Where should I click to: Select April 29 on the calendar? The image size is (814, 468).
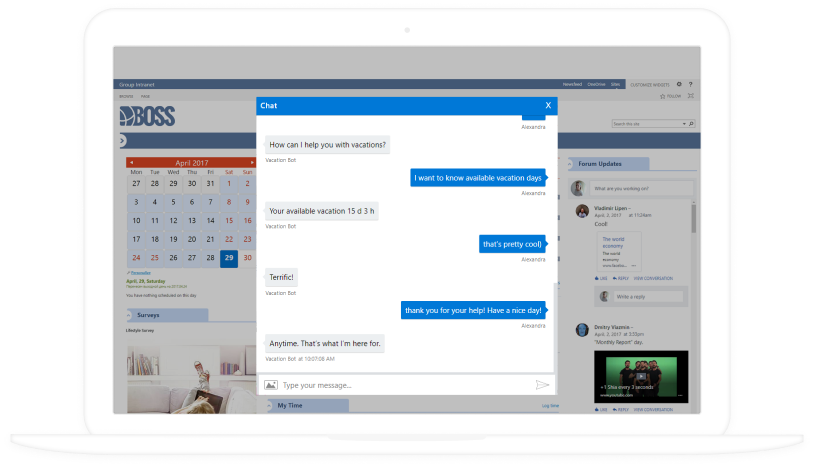point(229,258)
